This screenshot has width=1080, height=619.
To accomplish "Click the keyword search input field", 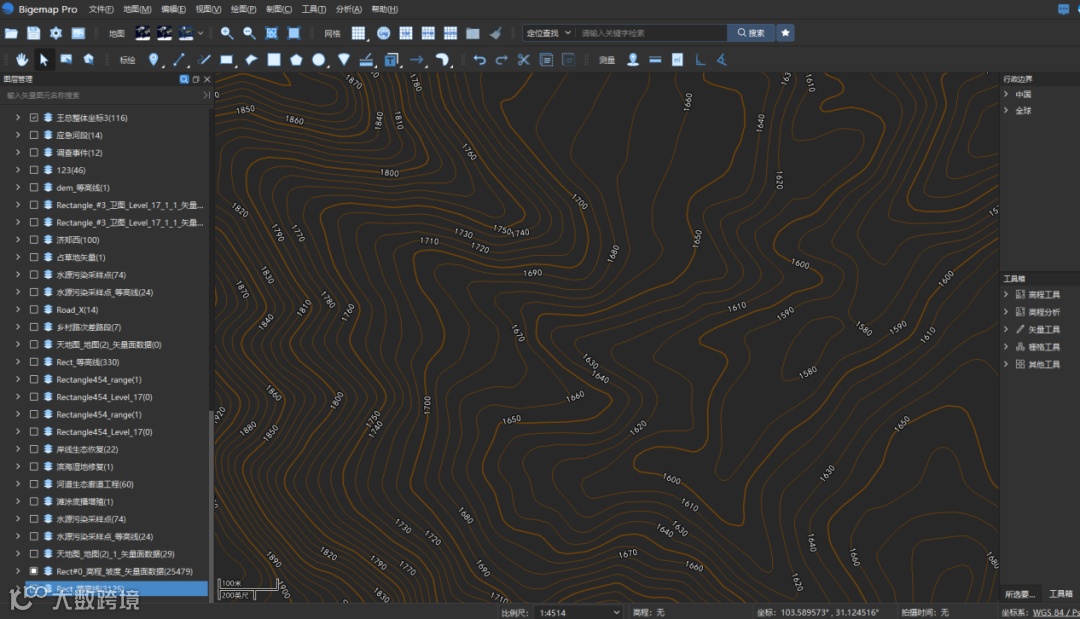I will pos(652,33).
